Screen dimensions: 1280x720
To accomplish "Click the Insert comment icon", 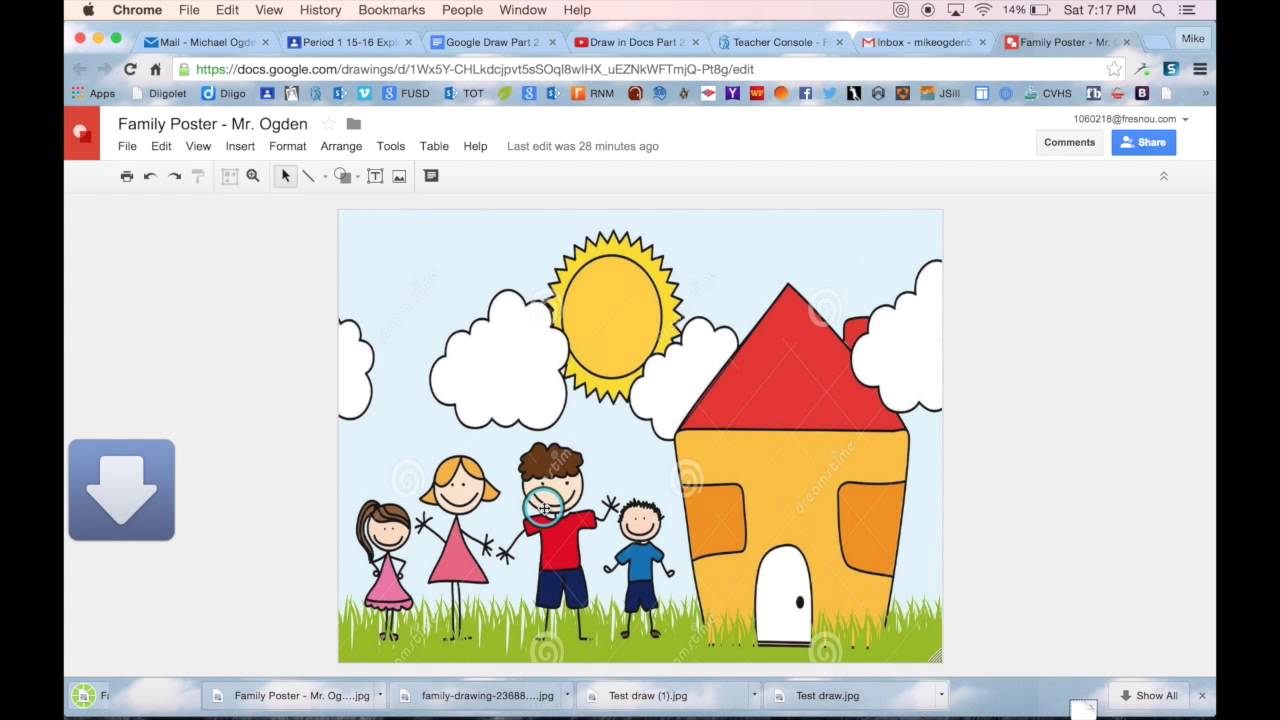I will click(x=431, y=176).
